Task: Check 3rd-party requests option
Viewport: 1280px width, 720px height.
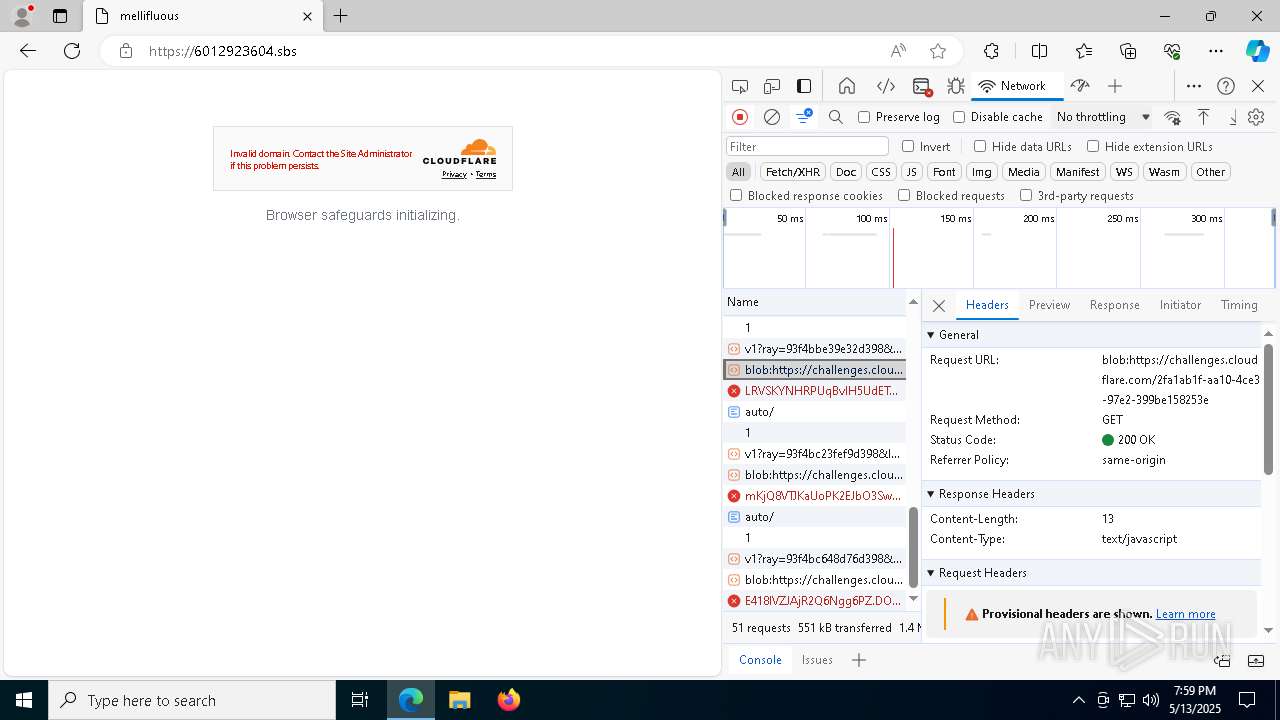Action: 1026,196
